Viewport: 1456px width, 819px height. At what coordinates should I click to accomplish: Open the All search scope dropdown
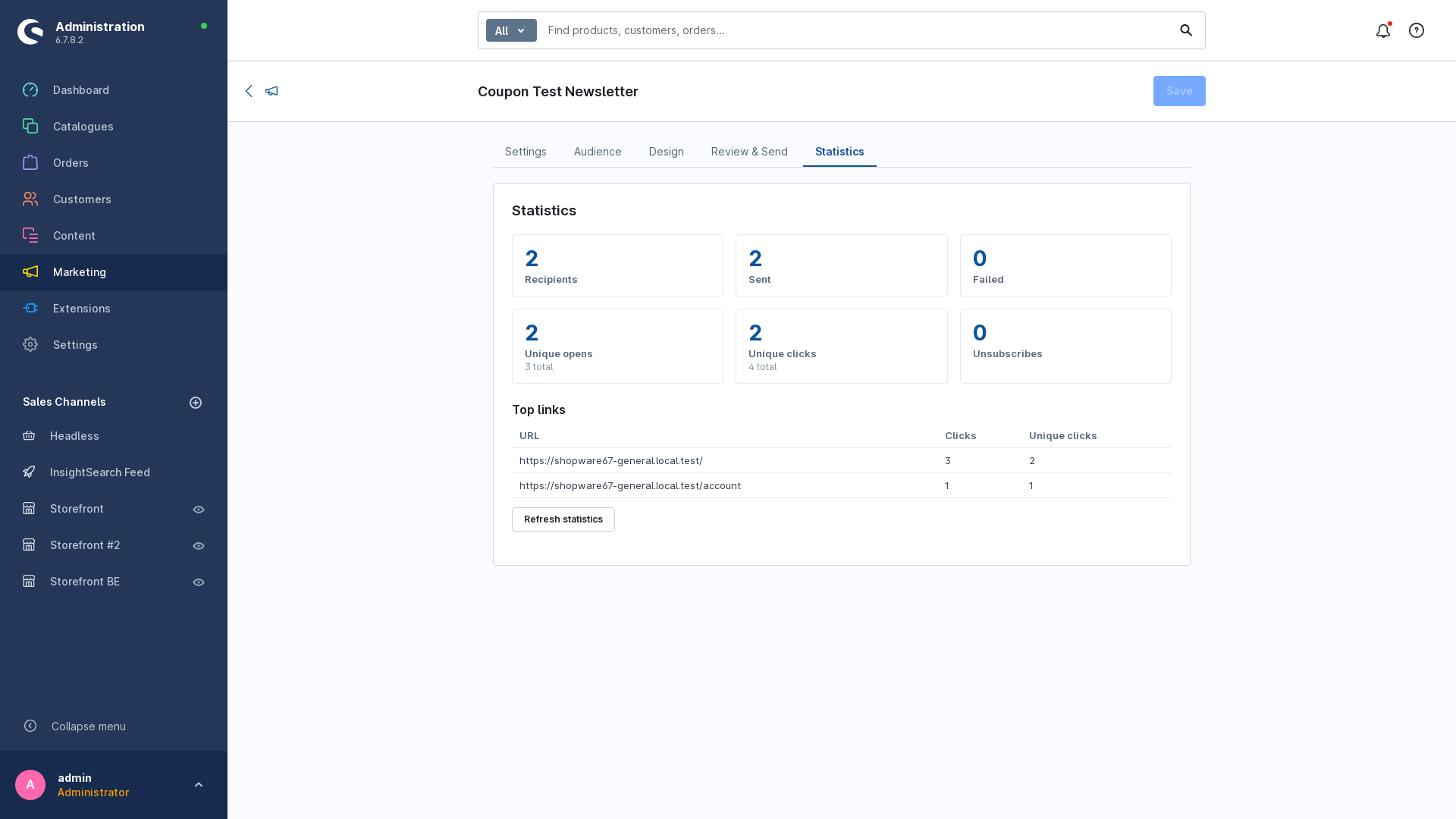511,30
